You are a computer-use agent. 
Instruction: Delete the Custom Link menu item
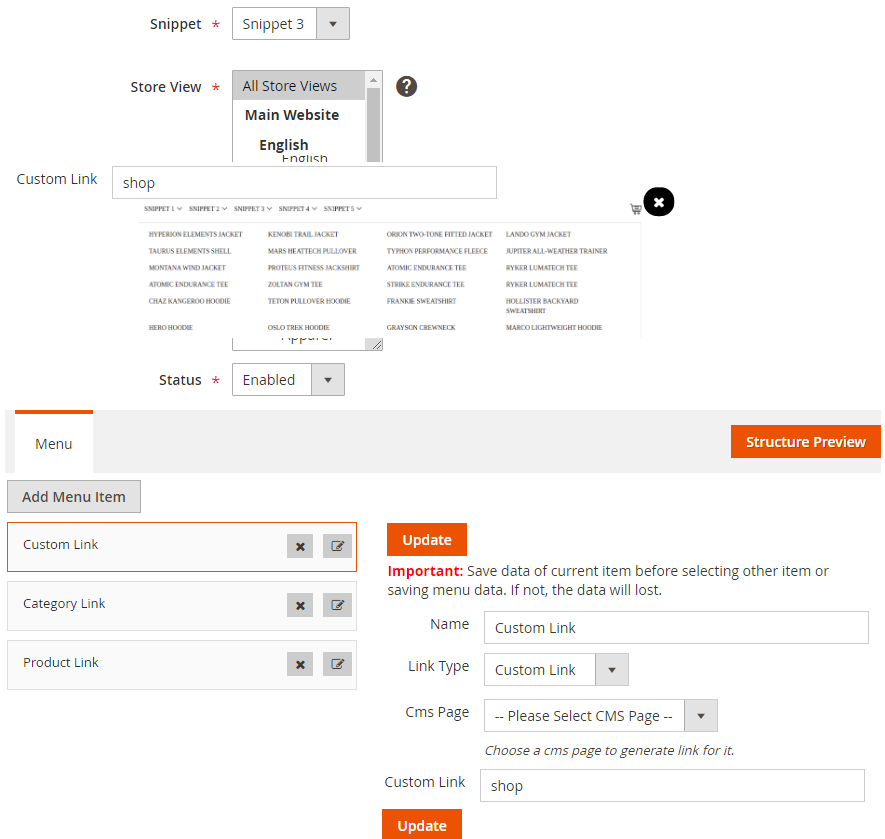click(x=300, y=546)
